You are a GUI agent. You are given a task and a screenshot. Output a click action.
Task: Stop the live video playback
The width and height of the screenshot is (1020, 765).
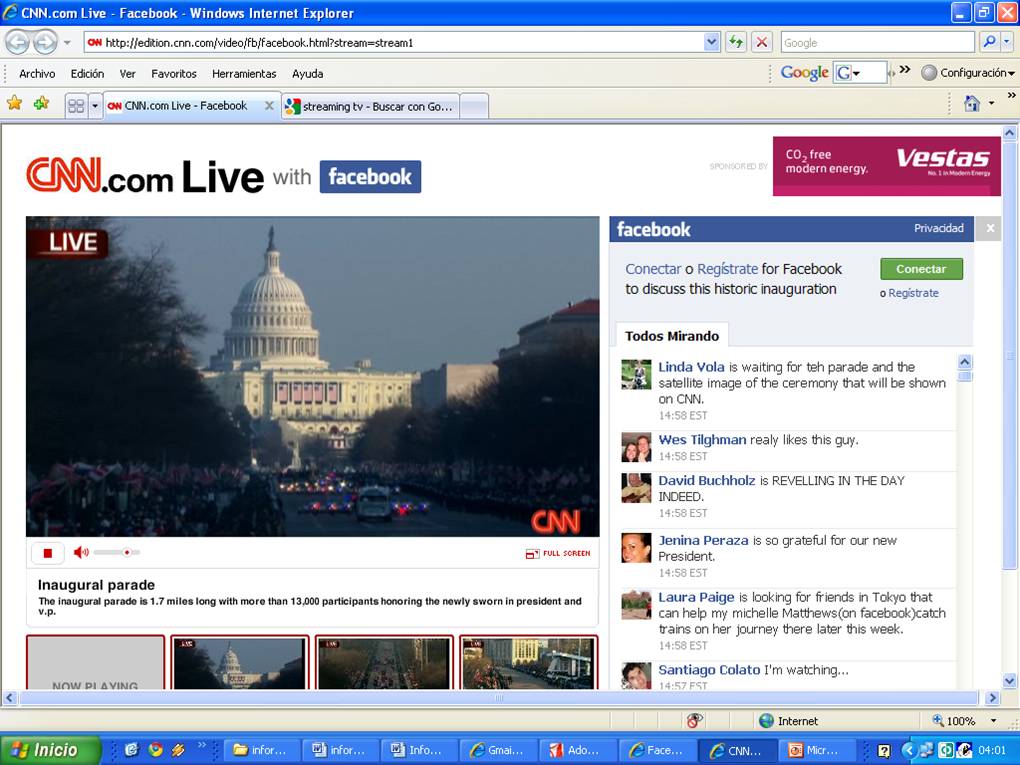point(47,553)
